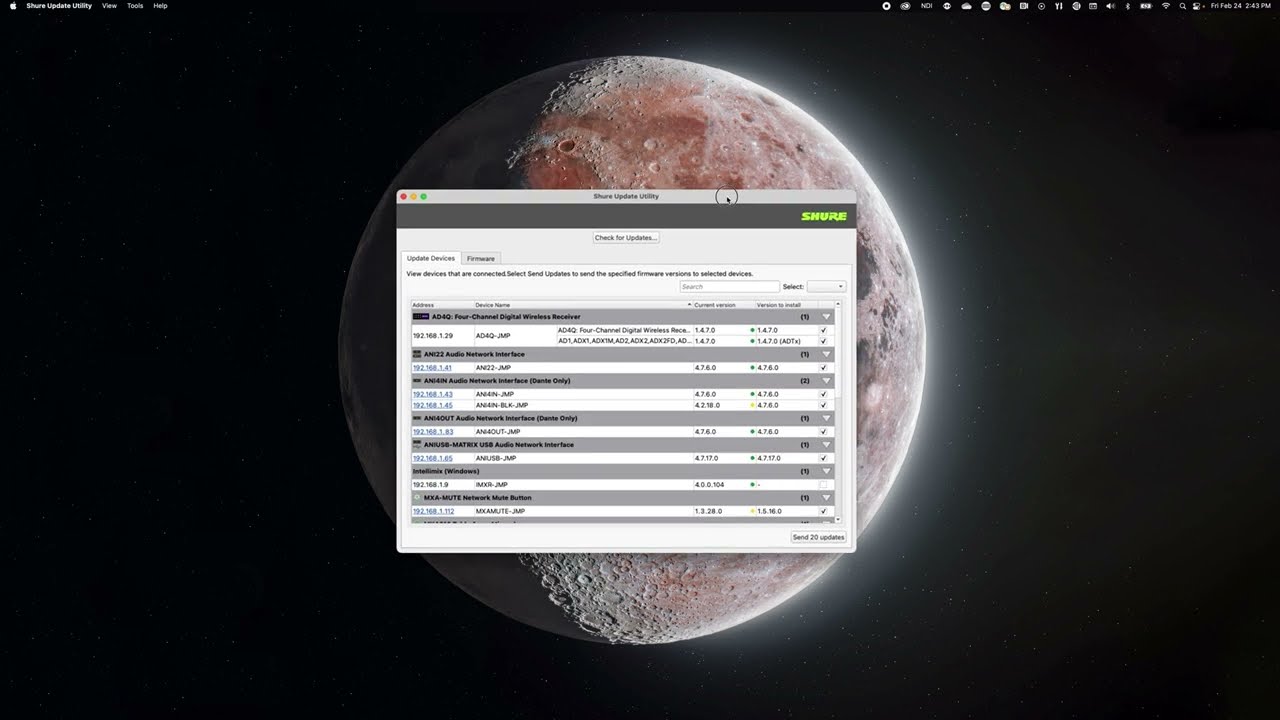Open the Wi-Fi status menu
The width and height of the screenshot is (1280, 720).
coord(1165,6)
